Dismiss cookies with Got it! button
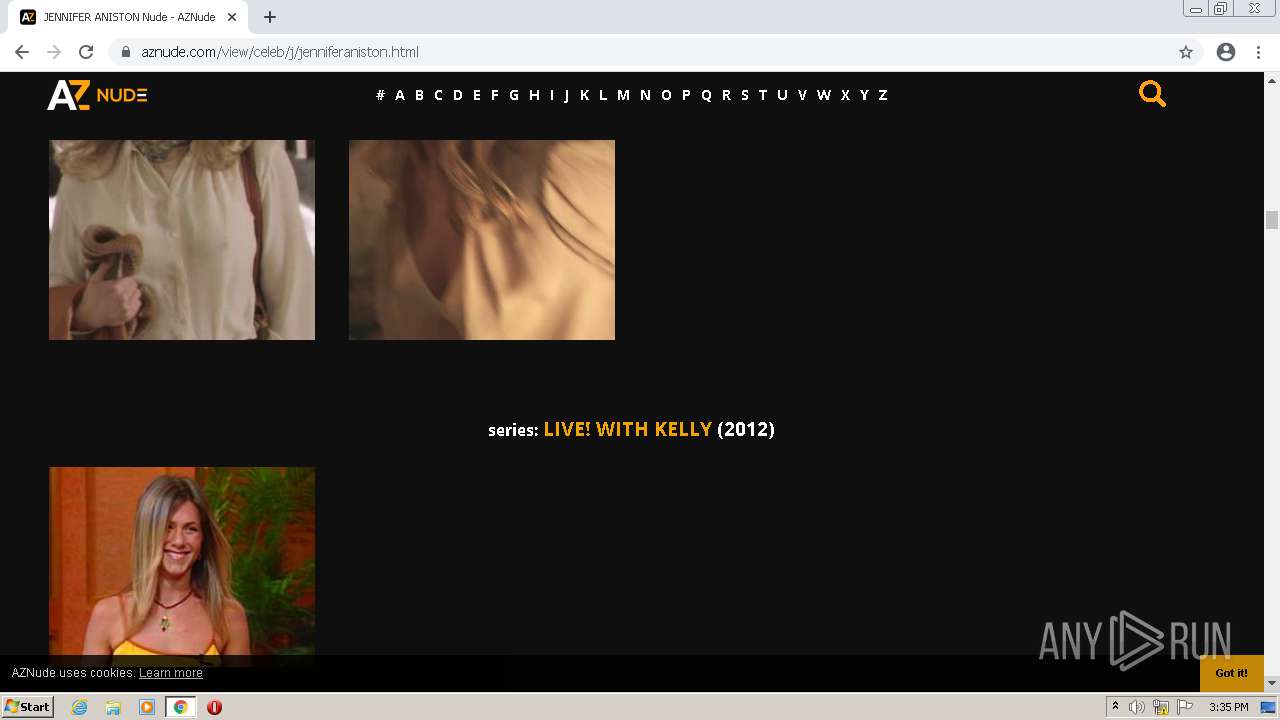Screen dimensions: 1280x720 pyautogui.click(x=1232, y=673)
